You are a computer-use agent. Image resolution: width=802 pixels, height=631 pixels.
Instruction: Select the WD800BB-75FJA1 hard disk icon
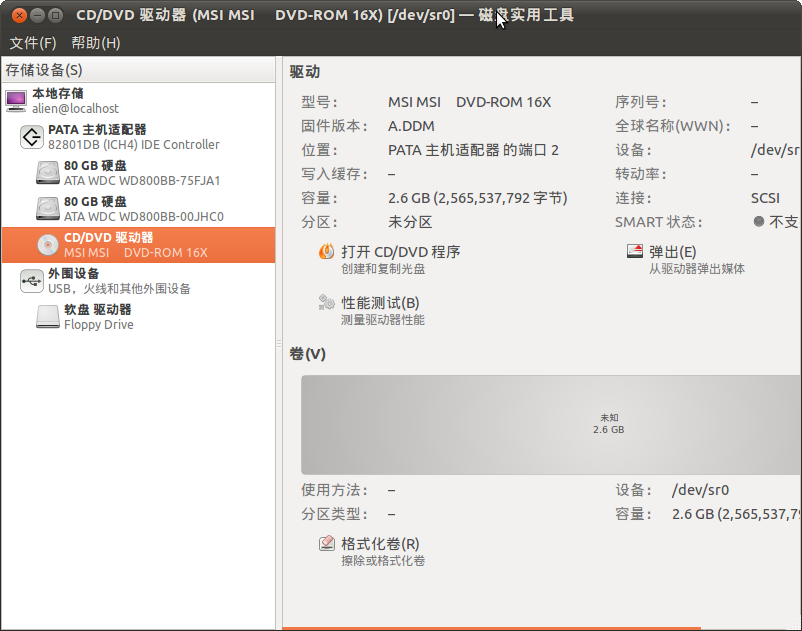(x=48, y=173)
